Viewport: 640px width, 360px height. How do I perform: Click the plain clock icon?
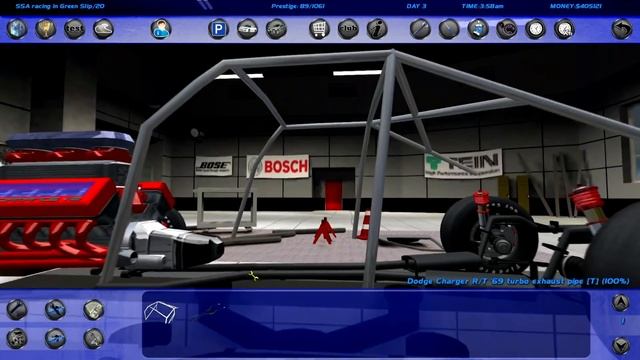point(536,29)
